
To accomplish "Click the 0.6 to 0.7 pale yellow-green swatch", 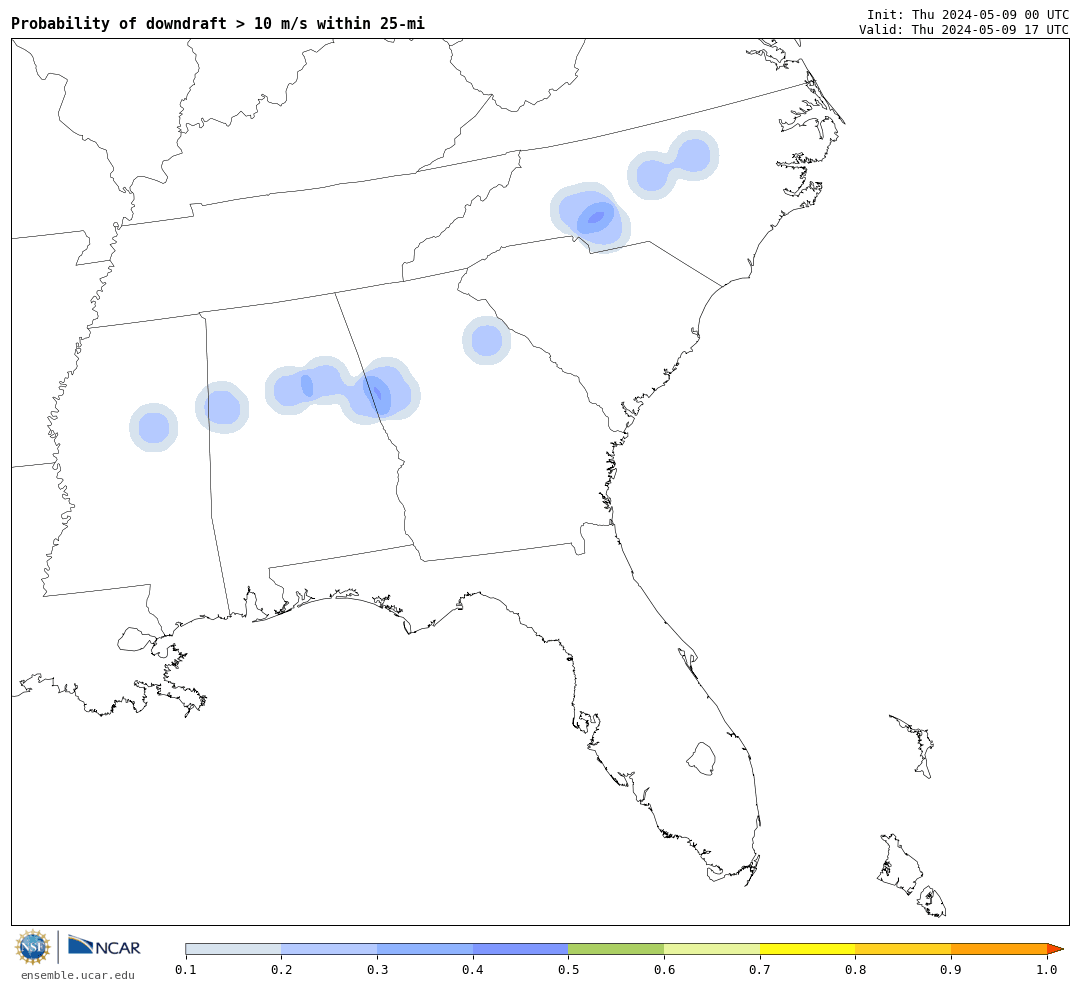I will [x=712, y=949].
